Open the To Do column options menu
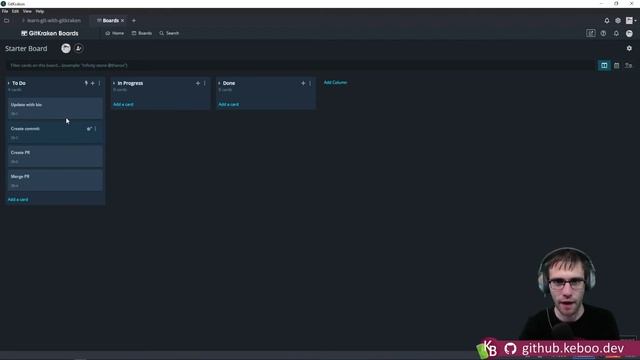 (99, 83)
